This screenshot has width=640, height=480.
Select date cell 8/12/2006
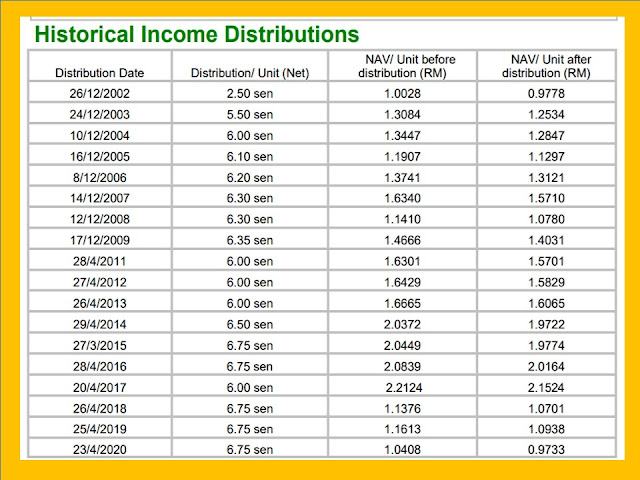click(x=100, y=178)
